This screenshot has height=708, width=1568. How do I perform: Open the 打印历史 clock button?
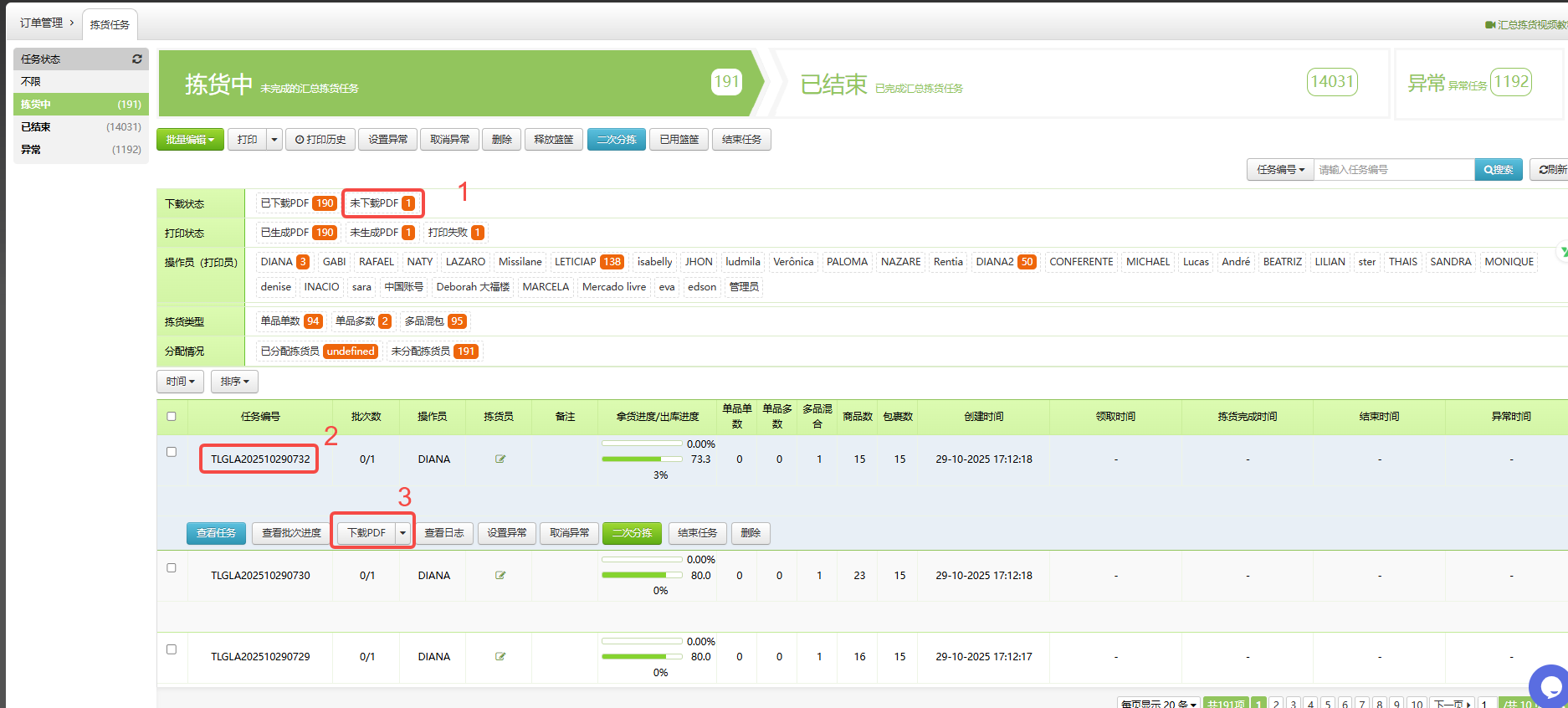tap(320, 140)
